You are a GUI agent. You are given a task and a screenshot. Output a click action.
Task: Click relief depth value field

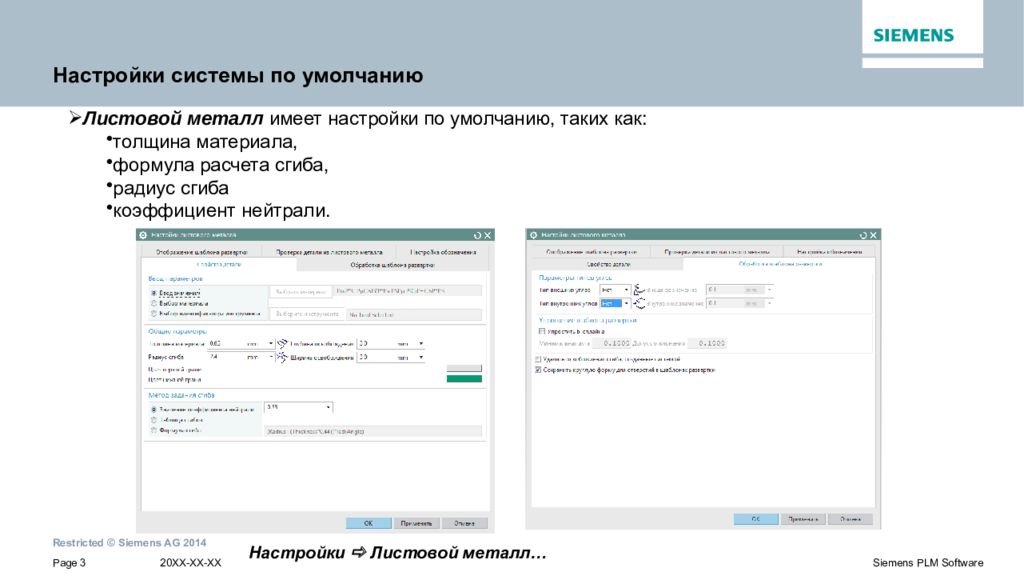point(375,344)
